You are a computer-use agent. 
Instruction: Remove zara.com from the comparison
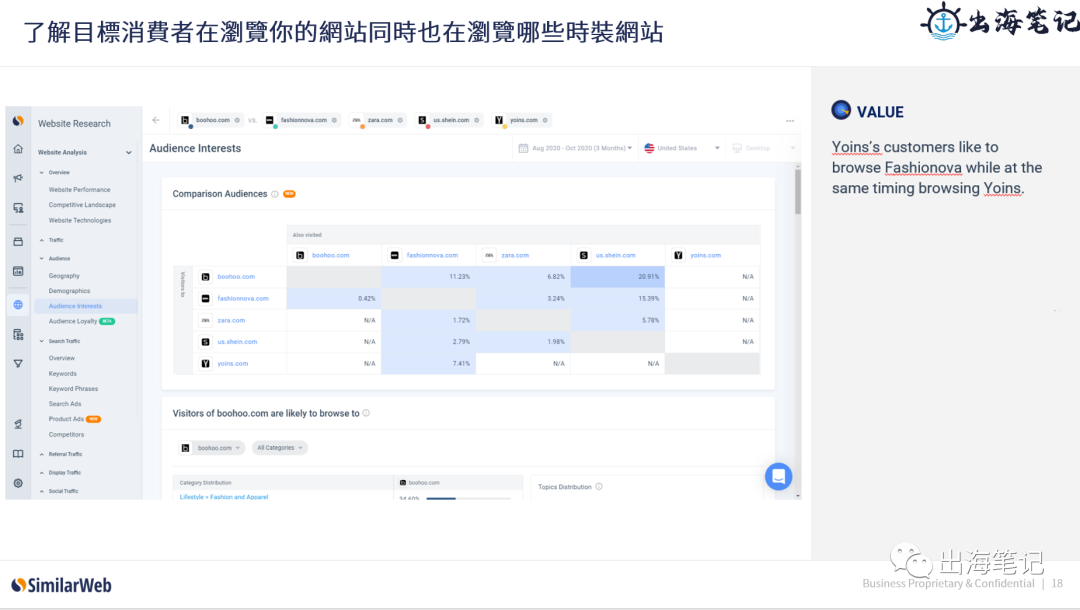(x=399, y=119)
